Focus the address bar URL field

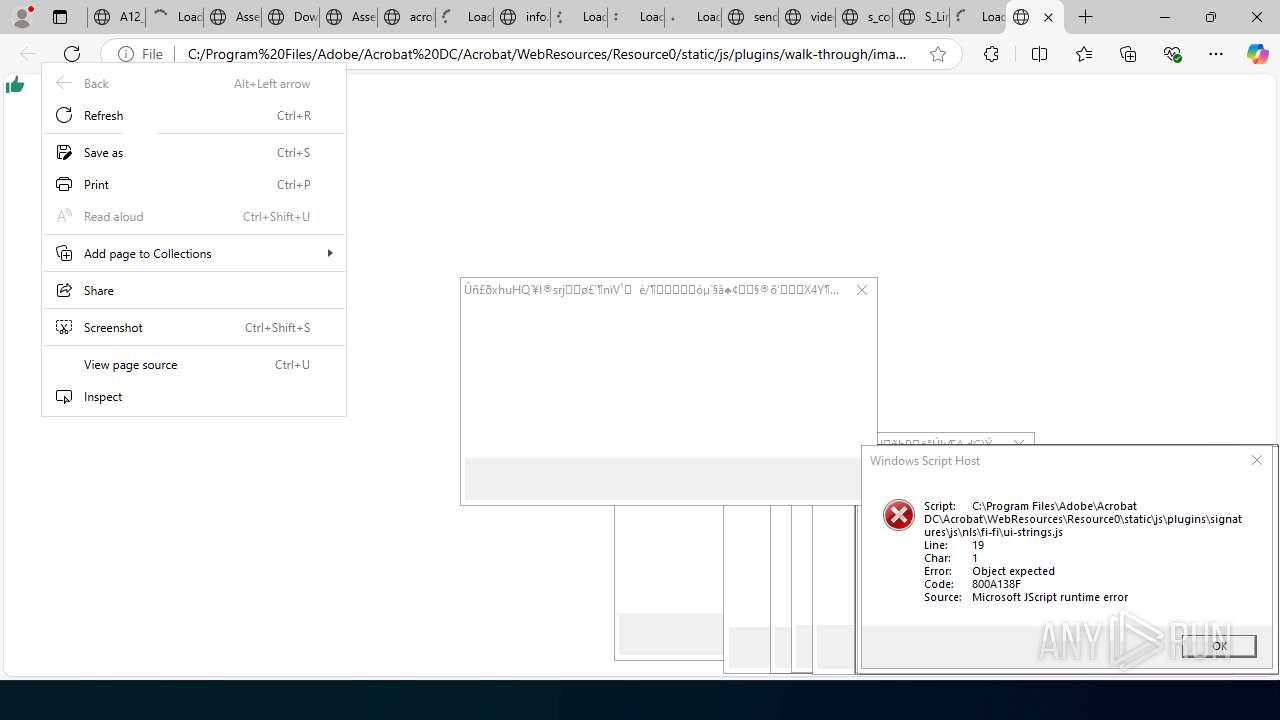click(x=547, y=54)
